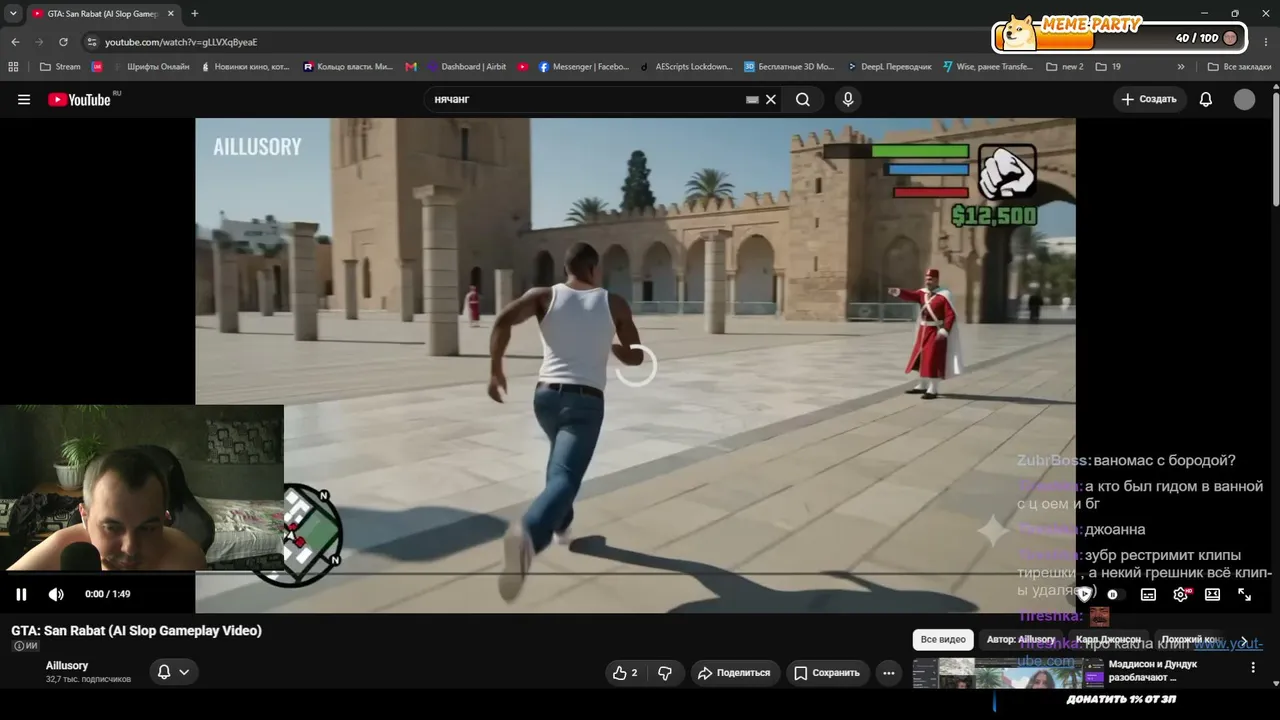This screenshot has width=1280, height=720.
Task: Open the AEScripts Lockdown bookmark
Action: coord(686,67)
